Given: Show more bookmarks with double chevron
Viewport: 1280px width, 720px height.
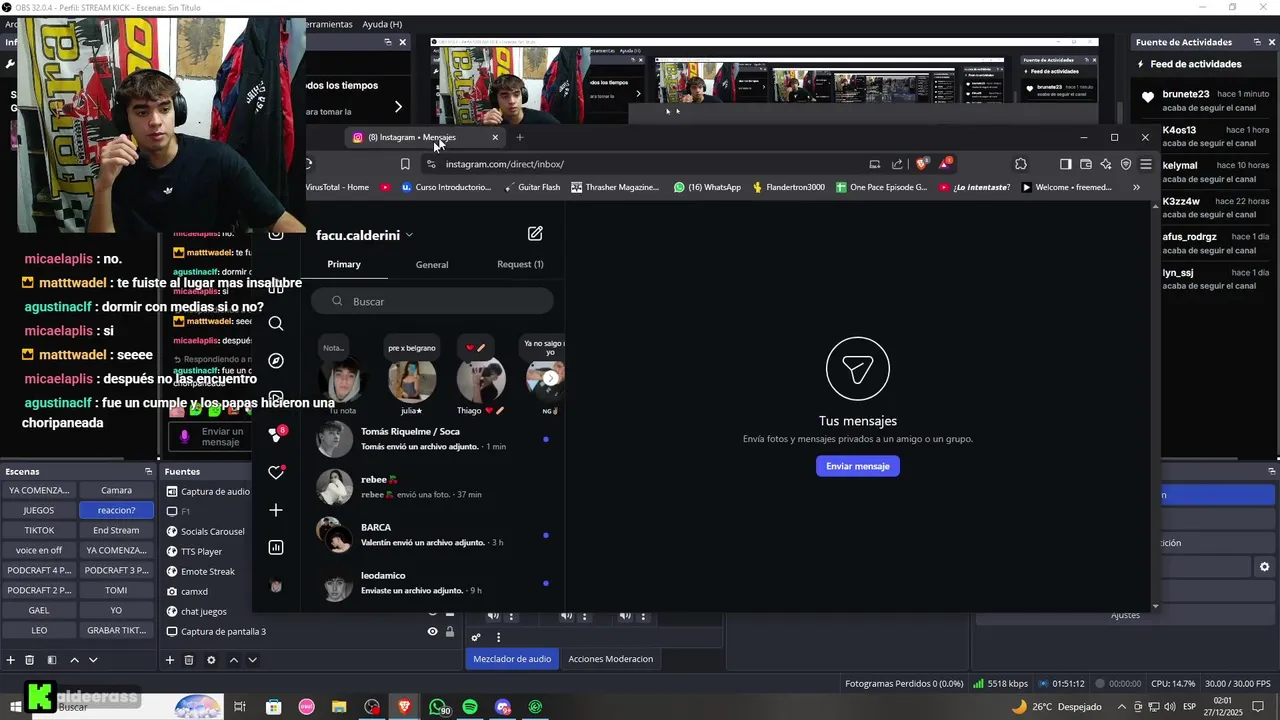Looking at the screenshot, I should point(1136,187).
